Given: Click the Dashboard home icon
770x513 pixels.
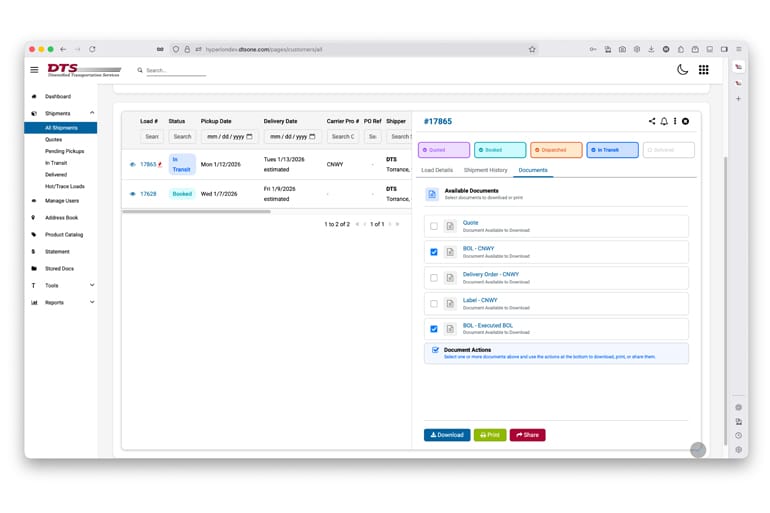Looking at the screenshot, I should (x=34, y=97).
